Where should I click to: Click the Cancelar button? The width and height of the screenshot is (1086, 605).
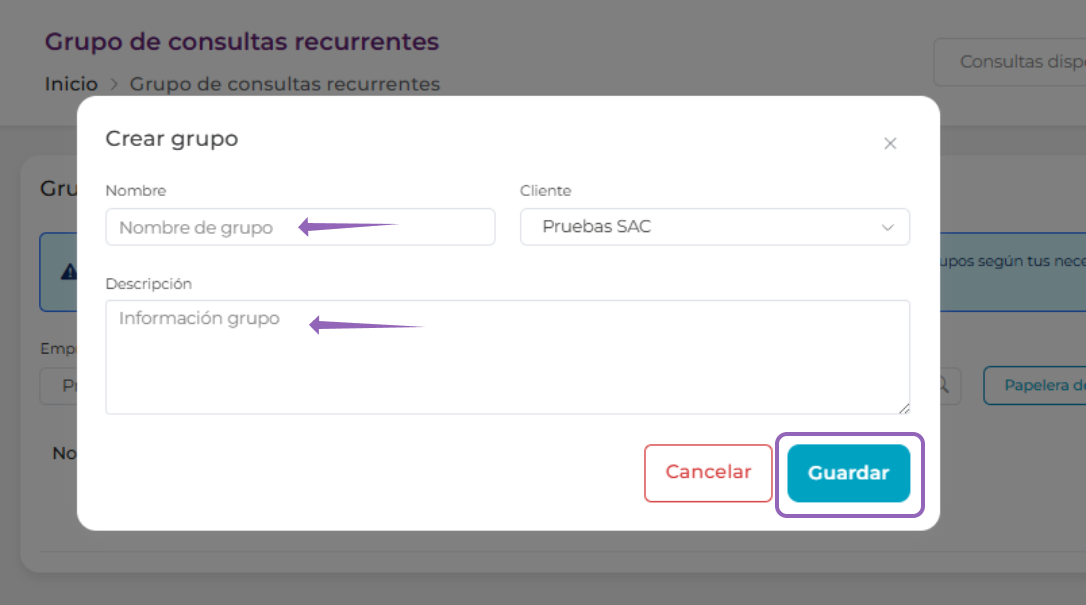[x=708, y=473]
